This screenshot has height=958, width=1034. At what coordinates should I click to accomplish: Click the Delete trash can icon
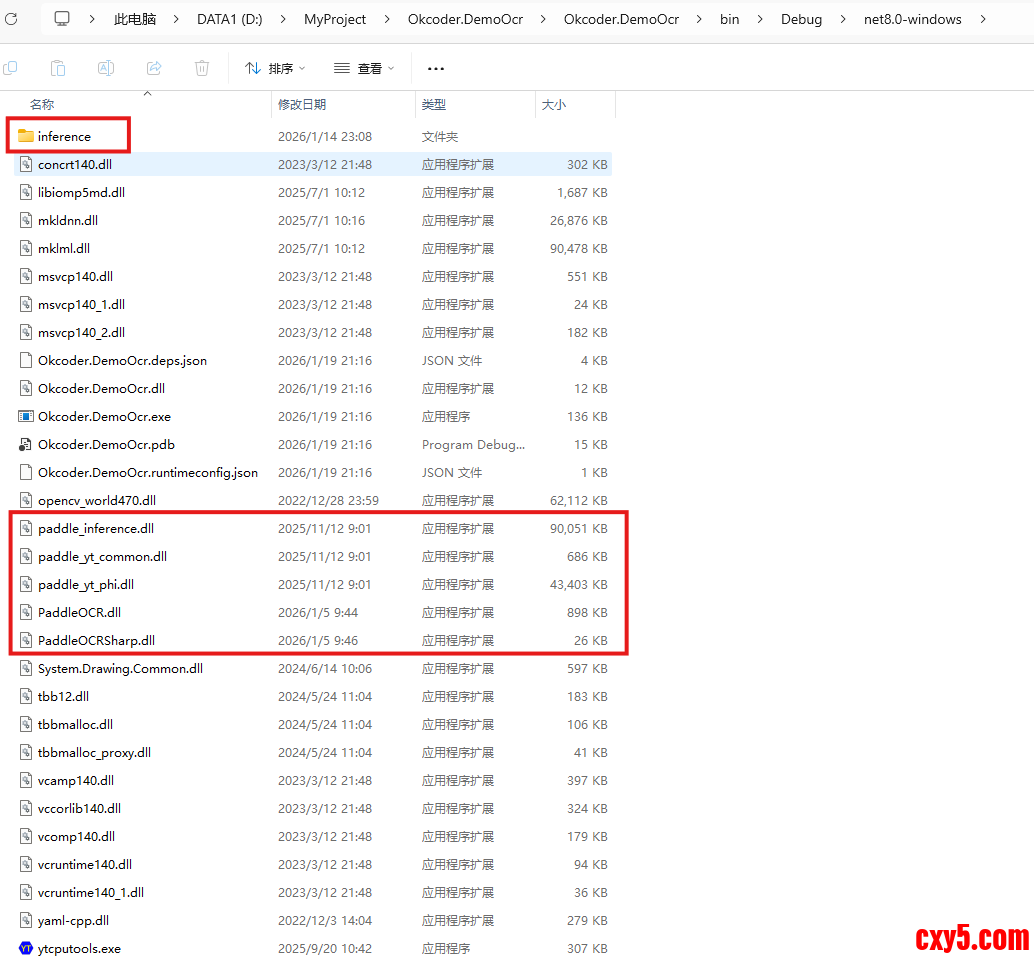pos(202,68)
